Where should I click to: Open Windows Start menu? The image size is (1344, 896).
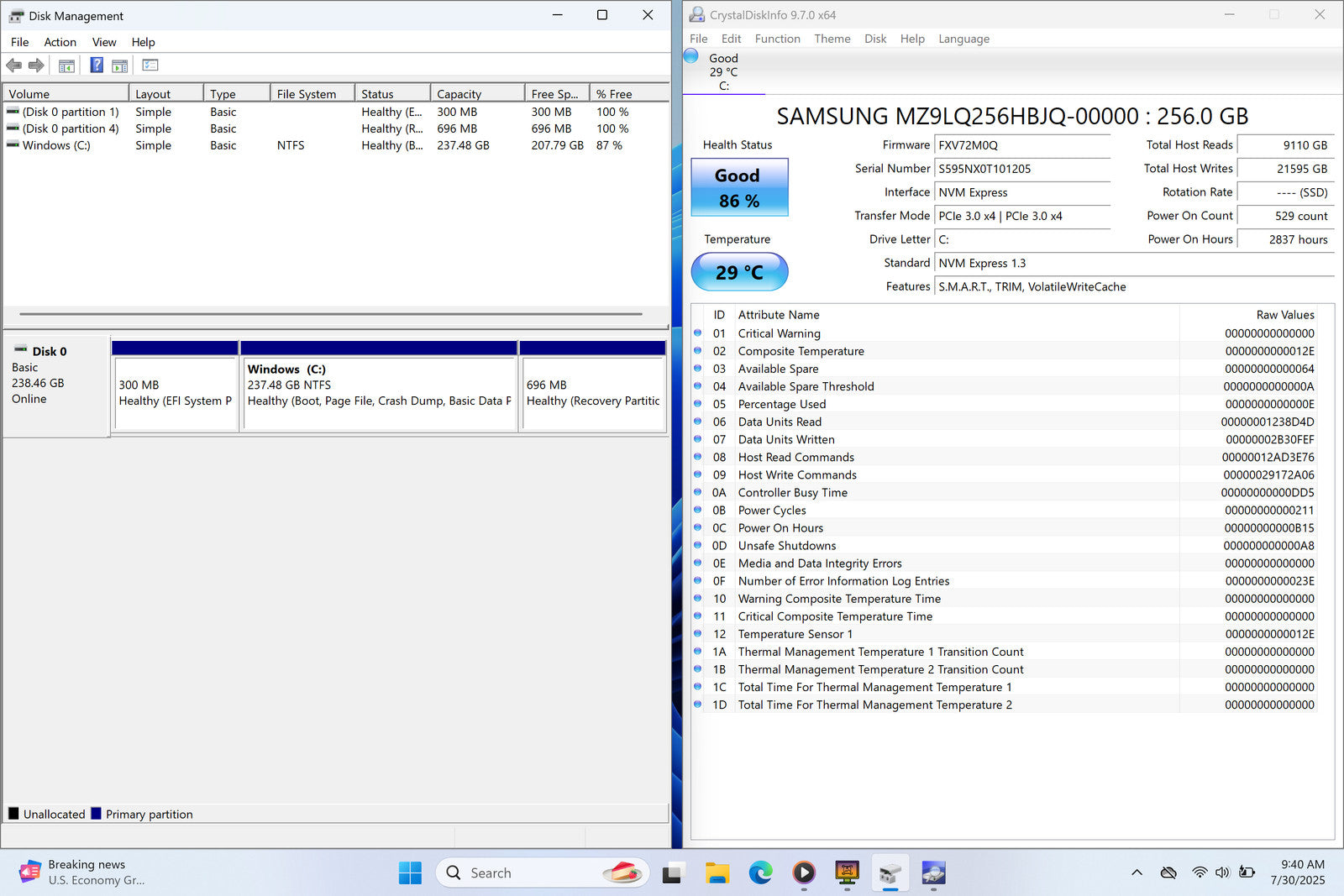pyautogui.click(x=410, y=873)
